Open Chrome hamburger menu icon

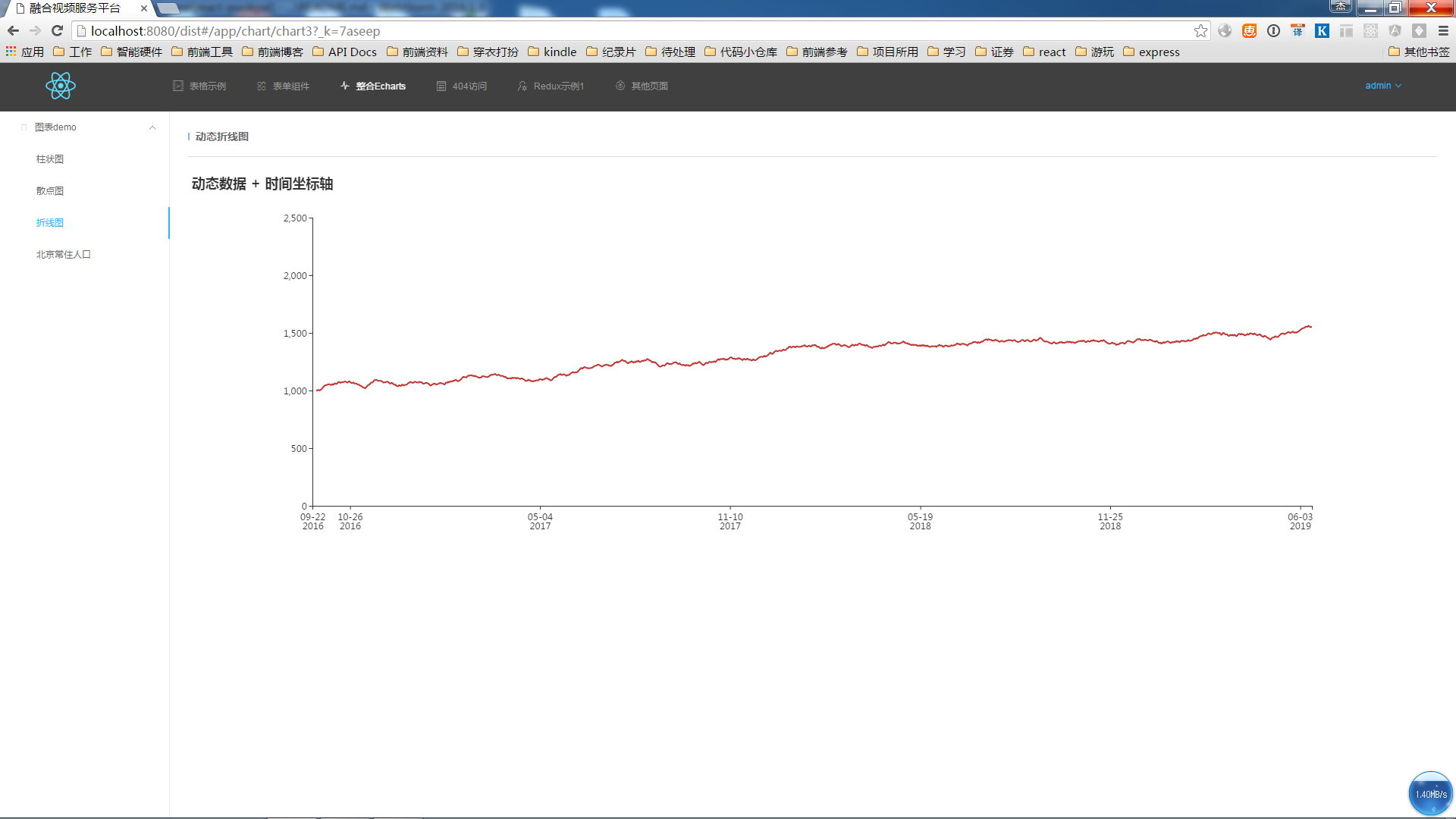pyautogui.click(x=1443, y=31)
